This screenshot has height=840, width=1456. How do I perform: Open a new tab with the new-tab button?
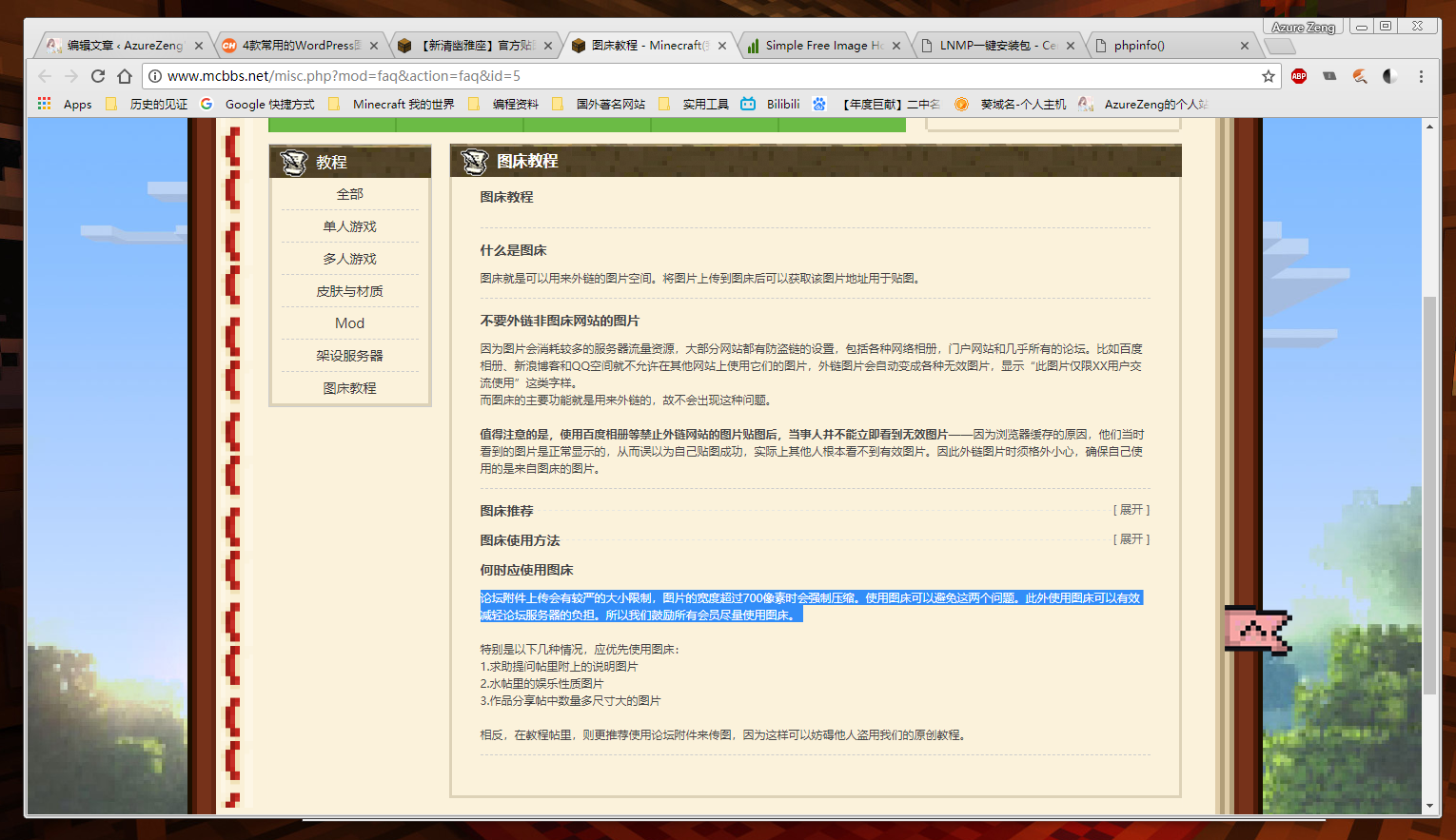[1280, 46]
